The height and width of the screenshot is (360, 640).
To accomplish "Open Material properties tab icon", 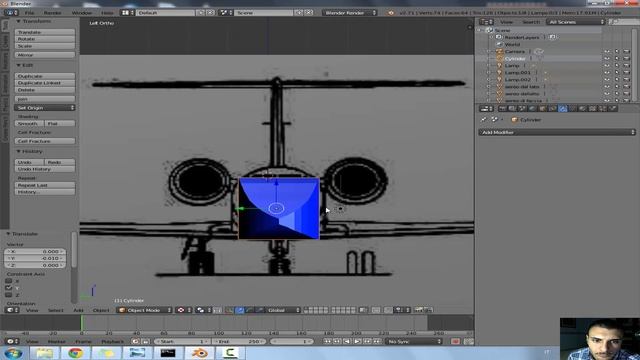I will [582, 109].
